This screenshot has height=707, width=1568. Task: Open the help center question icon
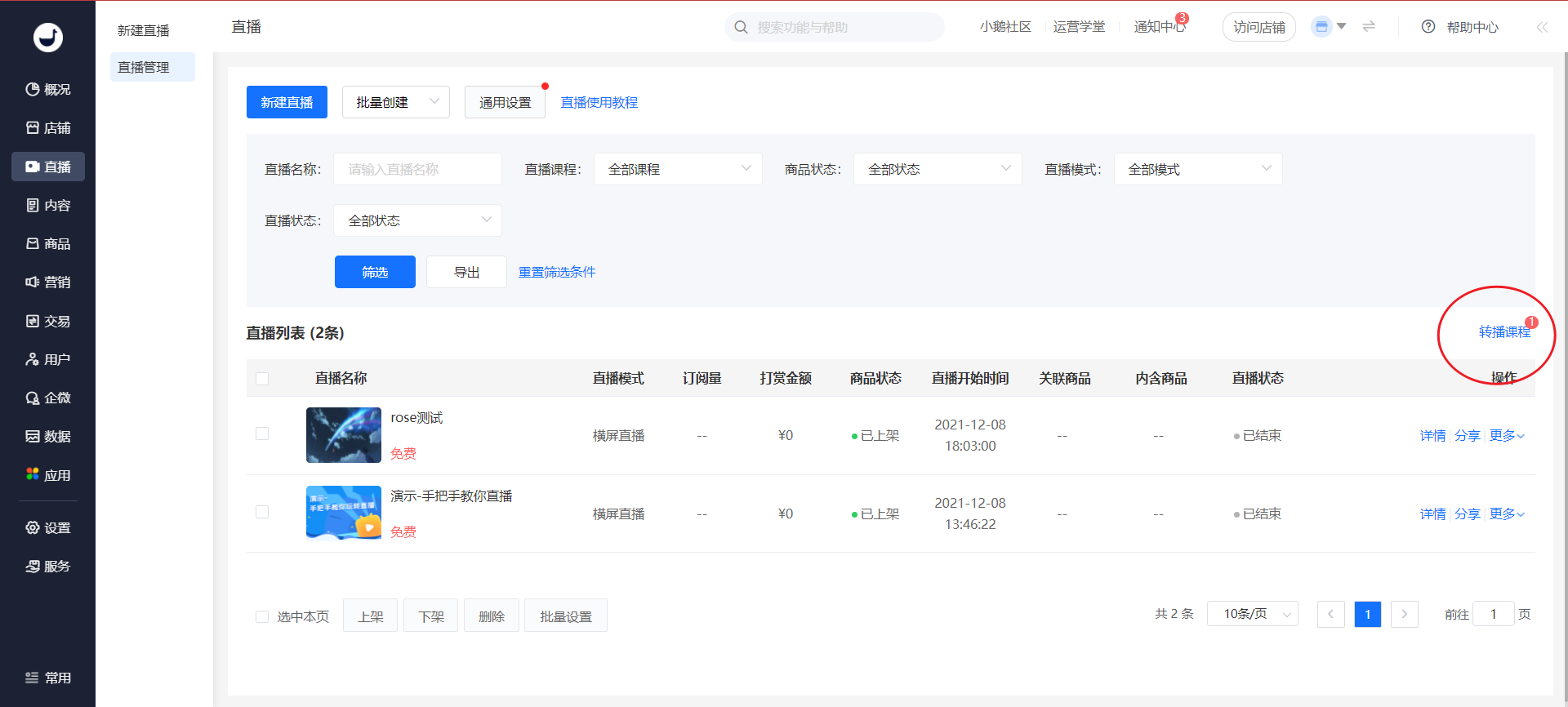click(1428, 27)
